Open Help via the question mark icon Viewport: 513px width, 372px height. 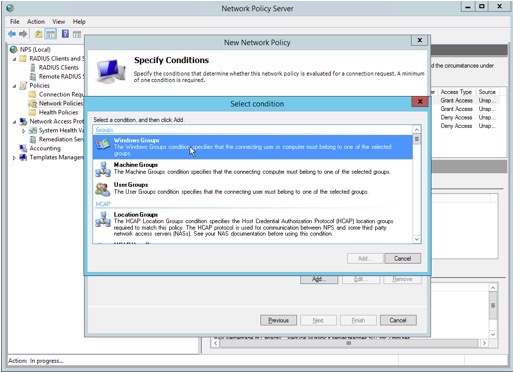tap(65, 34)
